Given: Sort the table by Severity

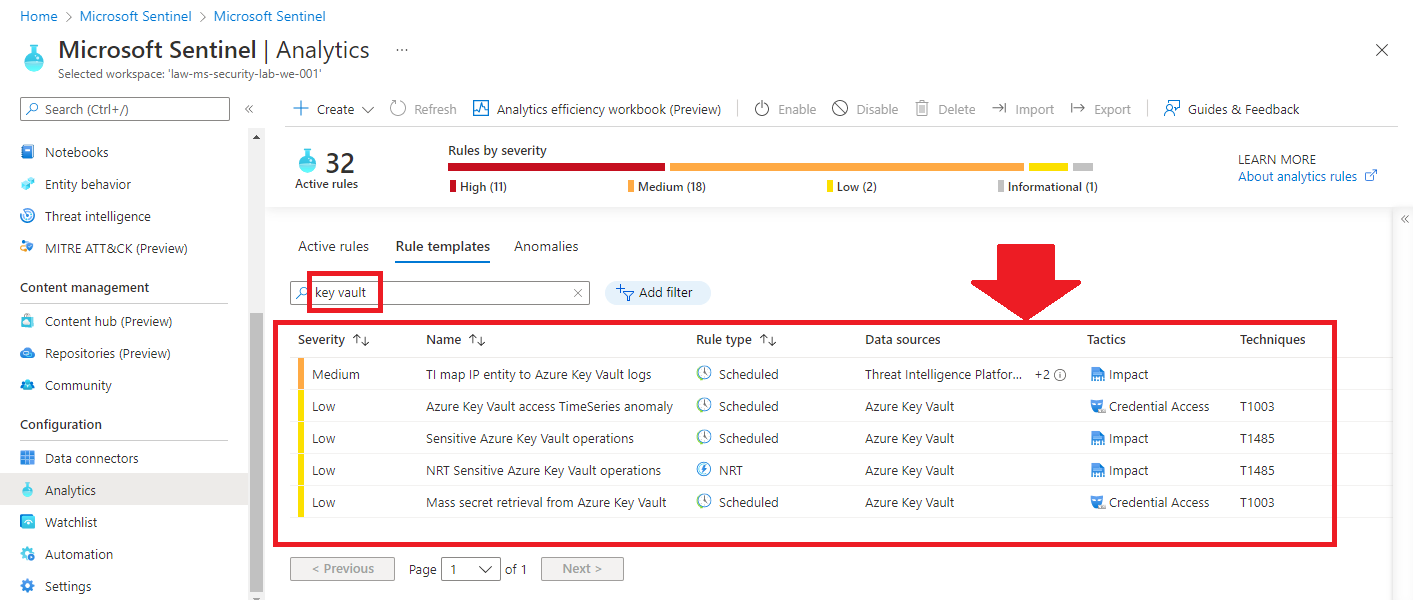Looking at the screenshot, I should 334,340.
